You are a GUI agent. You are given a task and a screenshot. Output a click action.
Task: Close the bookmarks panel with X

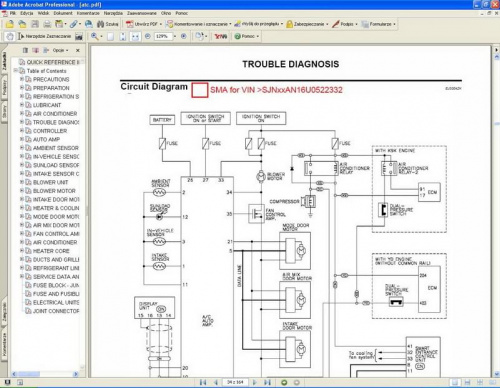tap(78, 50)
